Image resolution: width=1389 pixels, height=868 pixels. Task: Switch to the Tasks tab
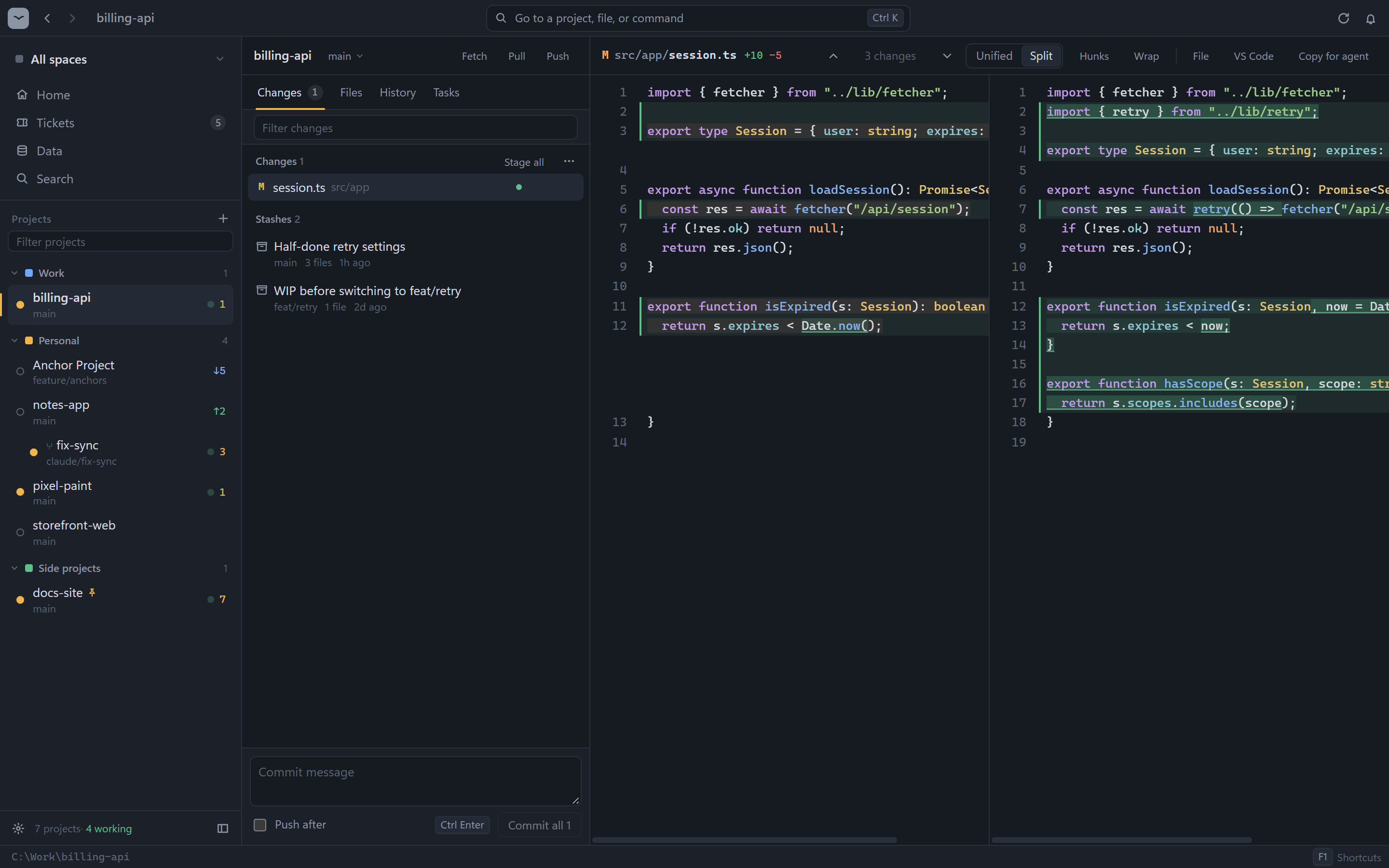click(446, 93)
